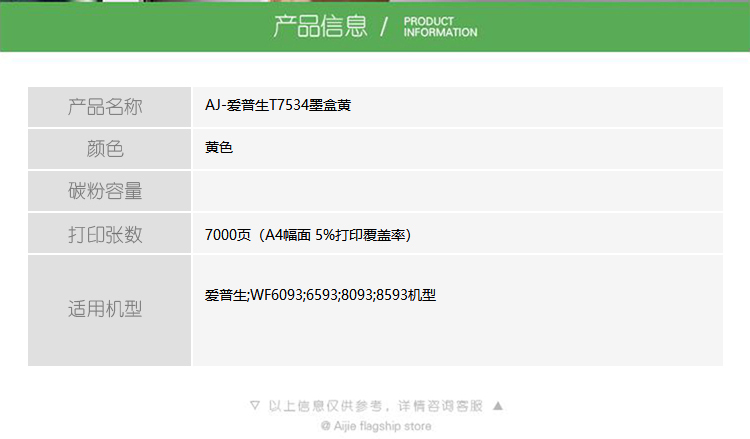
Task: Click the 产品信息 heading in green banner
Action: click(x=320, y=27)
